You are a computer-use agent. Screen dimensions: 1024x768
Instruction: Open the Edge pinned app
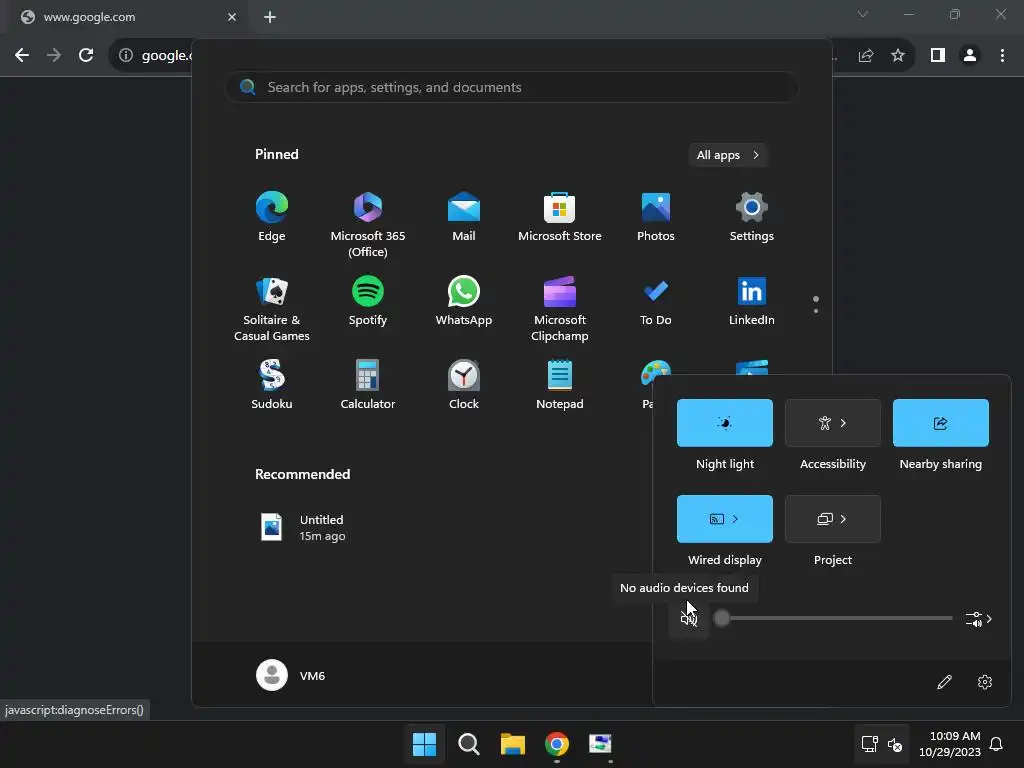(x=272, y=217)
